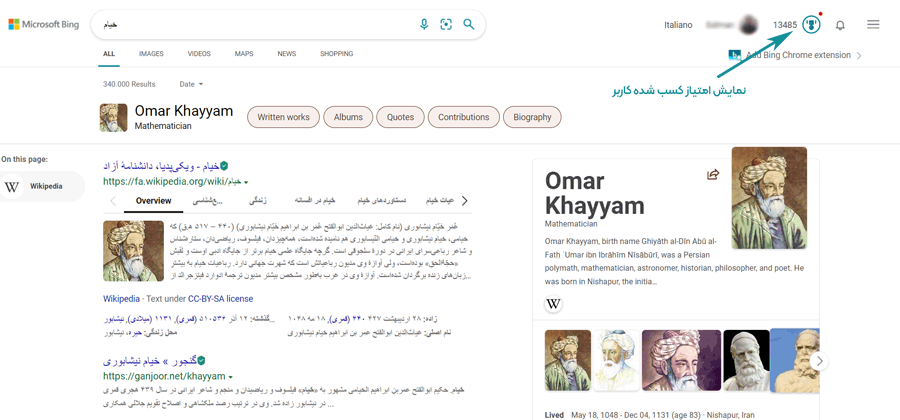Switch to the SHOPPING tab

pyautogui.click(x=336, y=54)
